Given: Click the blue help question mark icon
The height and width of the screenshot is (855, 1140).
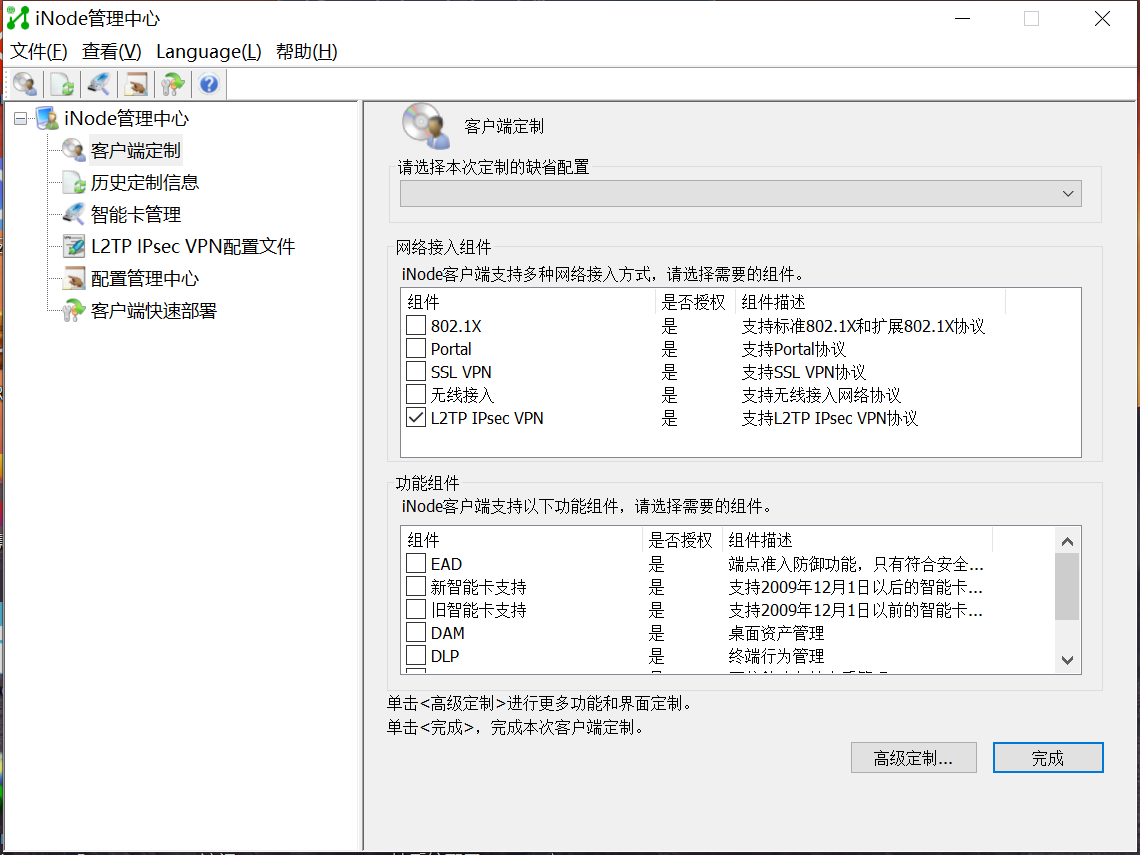Looking at the screenshot, I should [x=209, y=84].
